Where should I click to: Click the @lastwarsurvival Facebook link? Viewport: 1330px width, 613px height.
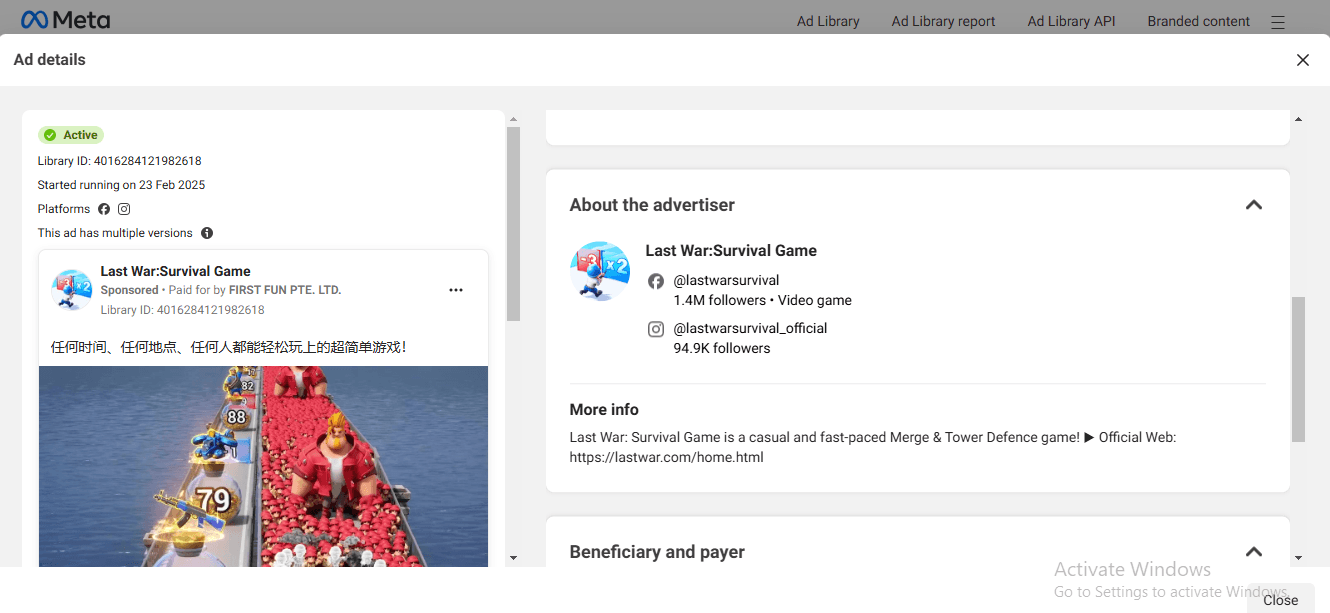[x=726, y=280]
